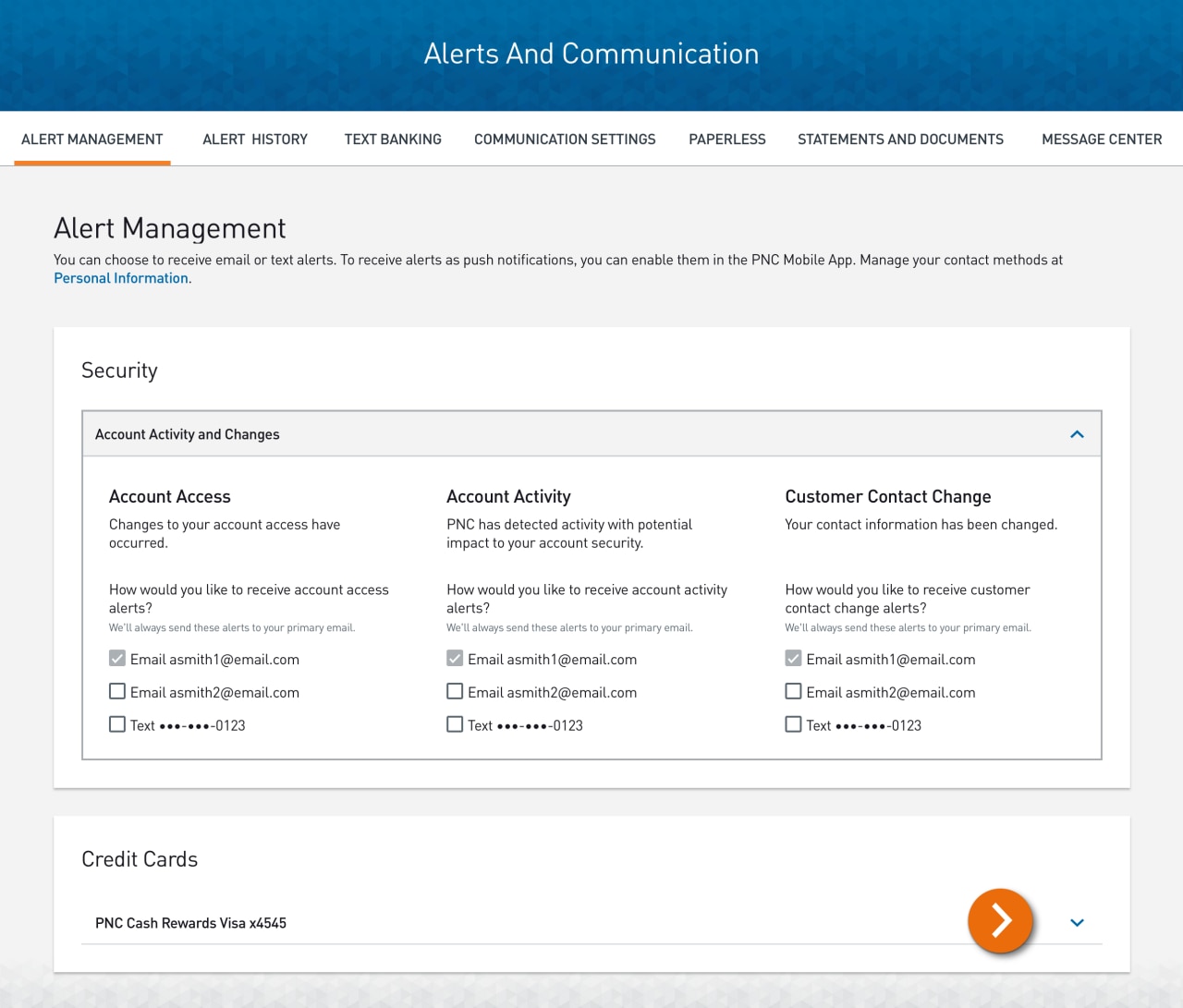Enable Text alerts for Account Activity
1183x1008 pixels.
tap(455, 723)
